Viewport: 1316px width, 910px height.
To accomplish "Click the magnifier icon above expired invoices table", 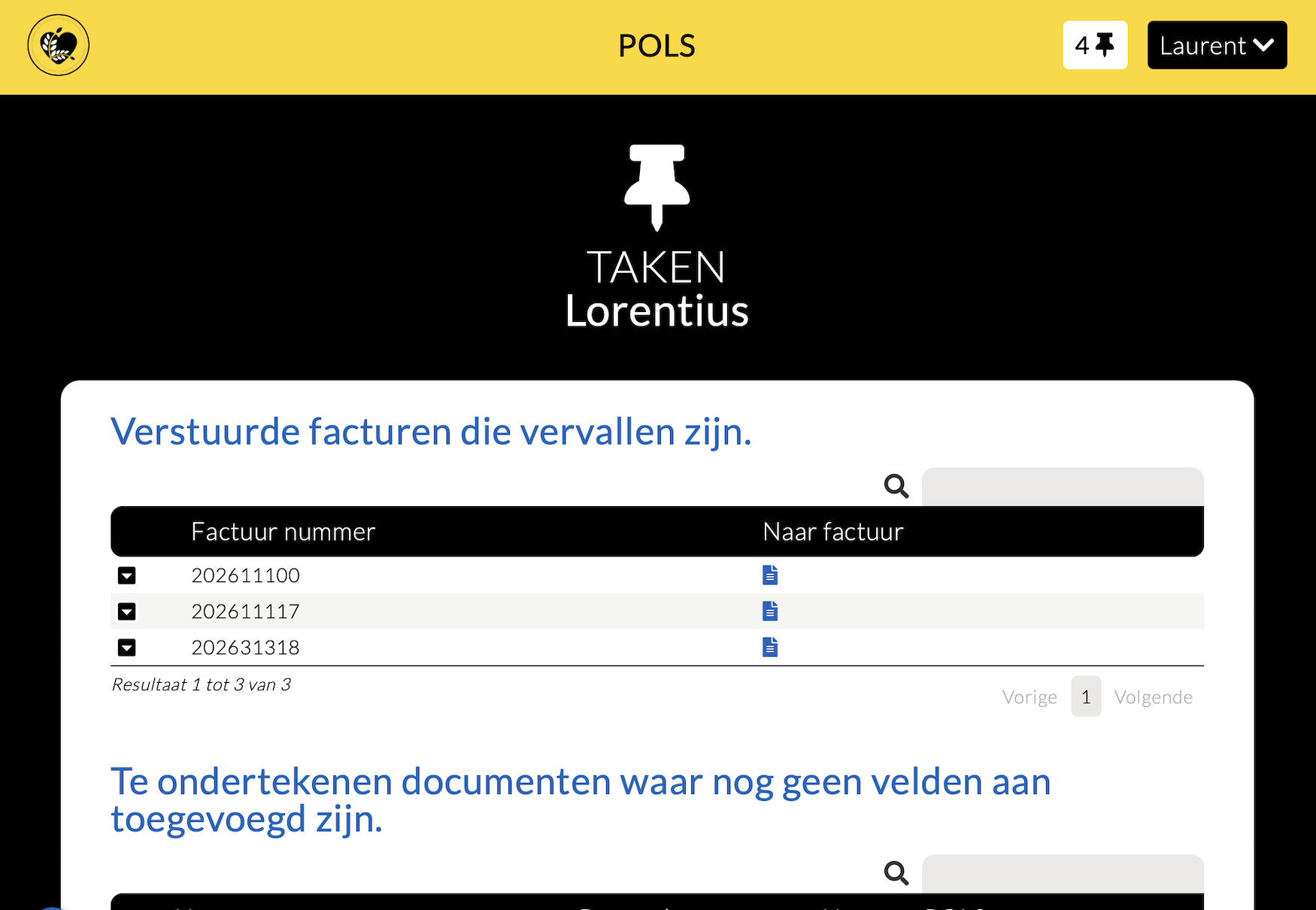I will [x=896, y=486].
